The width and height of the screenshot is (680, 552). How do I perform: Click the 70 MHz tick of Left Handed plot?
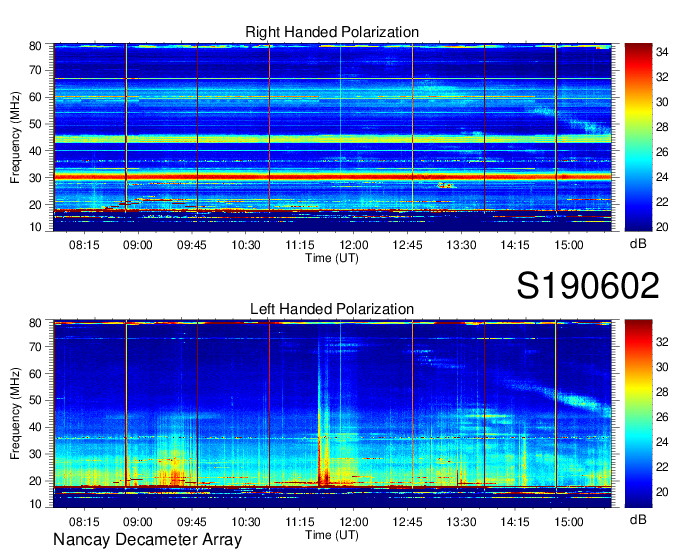[35, 346]
